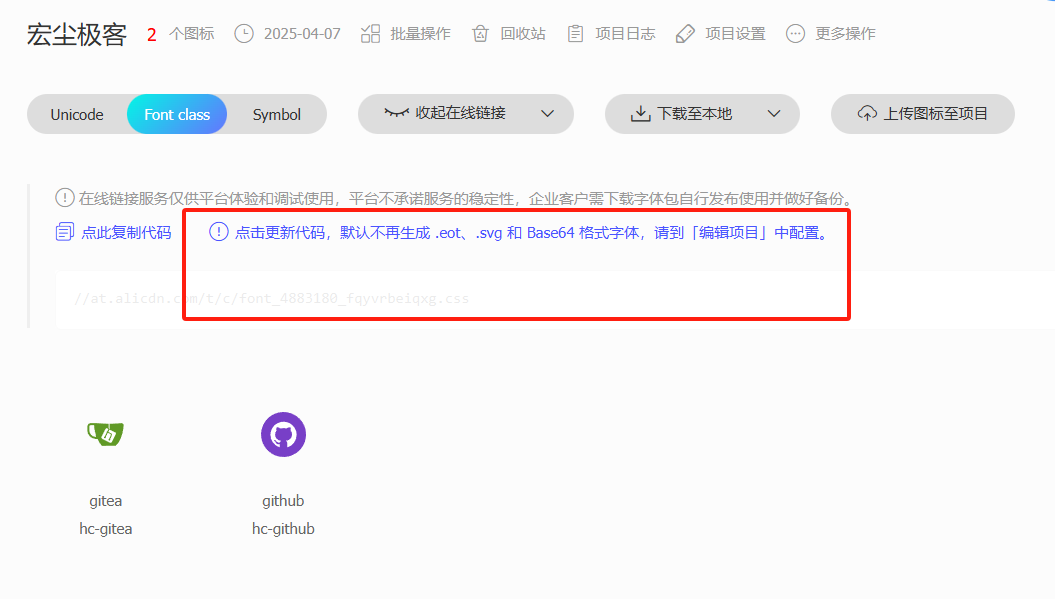The width and height of the screenshot is (1055, 599).
Task: Click the gitea teacup icon
Action: [105, 434]
